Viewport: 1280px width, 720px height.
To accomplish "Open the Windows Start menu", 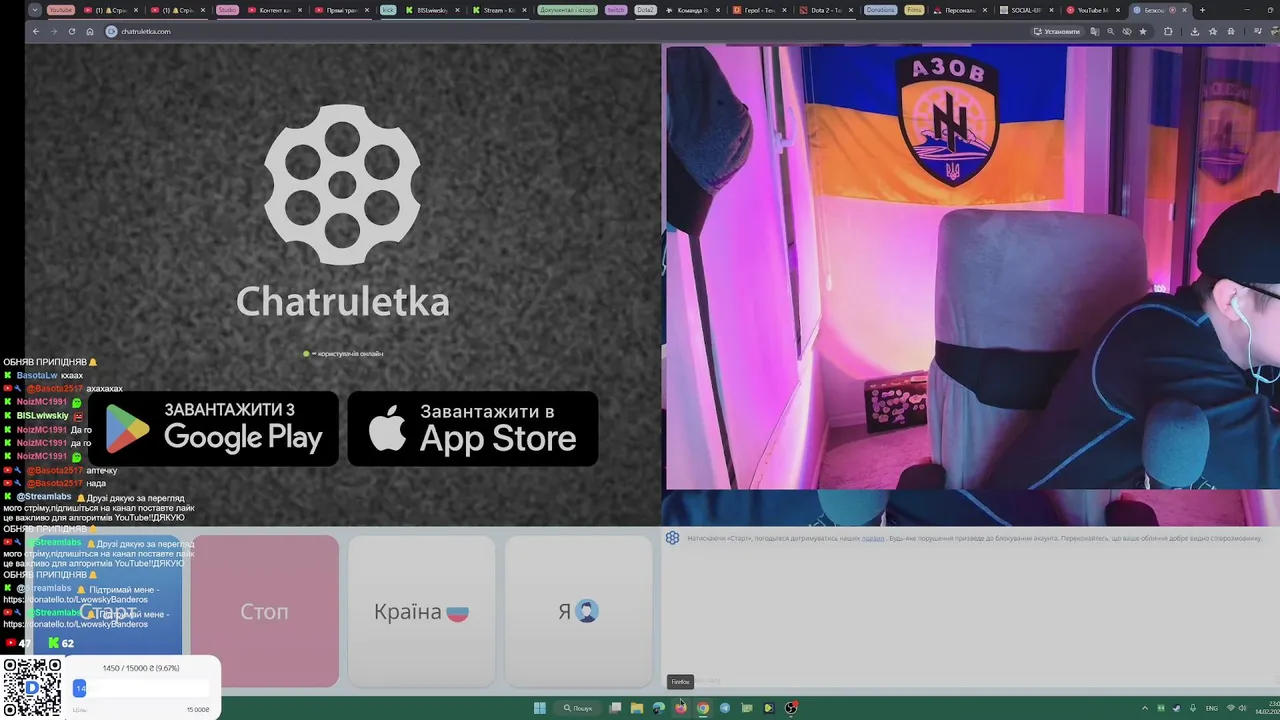I will pyautogui.click(x=540, y=708).
